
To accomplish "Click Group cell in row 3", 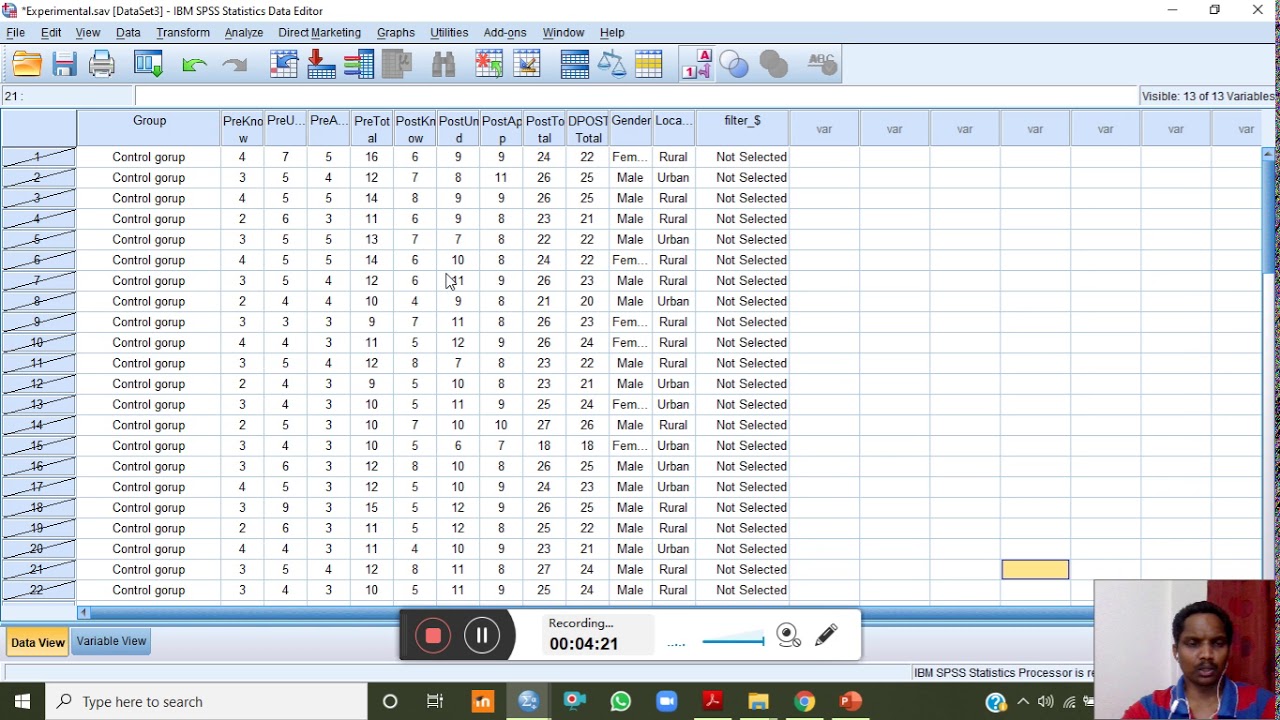I will tap(149, 198).
